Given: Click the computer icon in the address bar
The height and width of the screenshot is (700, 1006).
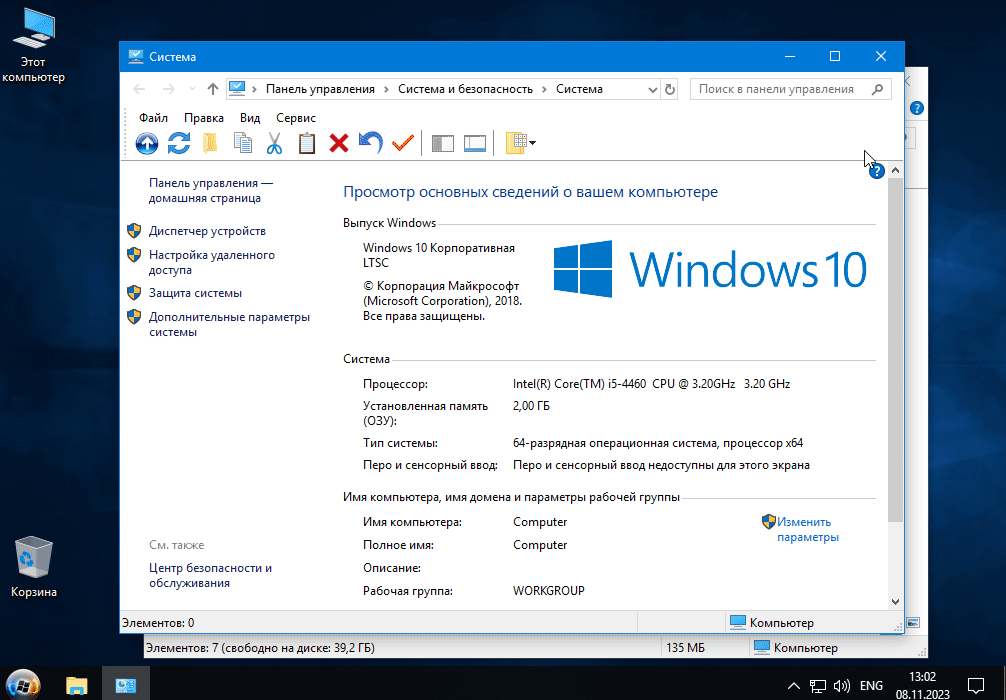Looking at the screenshot, I should [237, 89].
